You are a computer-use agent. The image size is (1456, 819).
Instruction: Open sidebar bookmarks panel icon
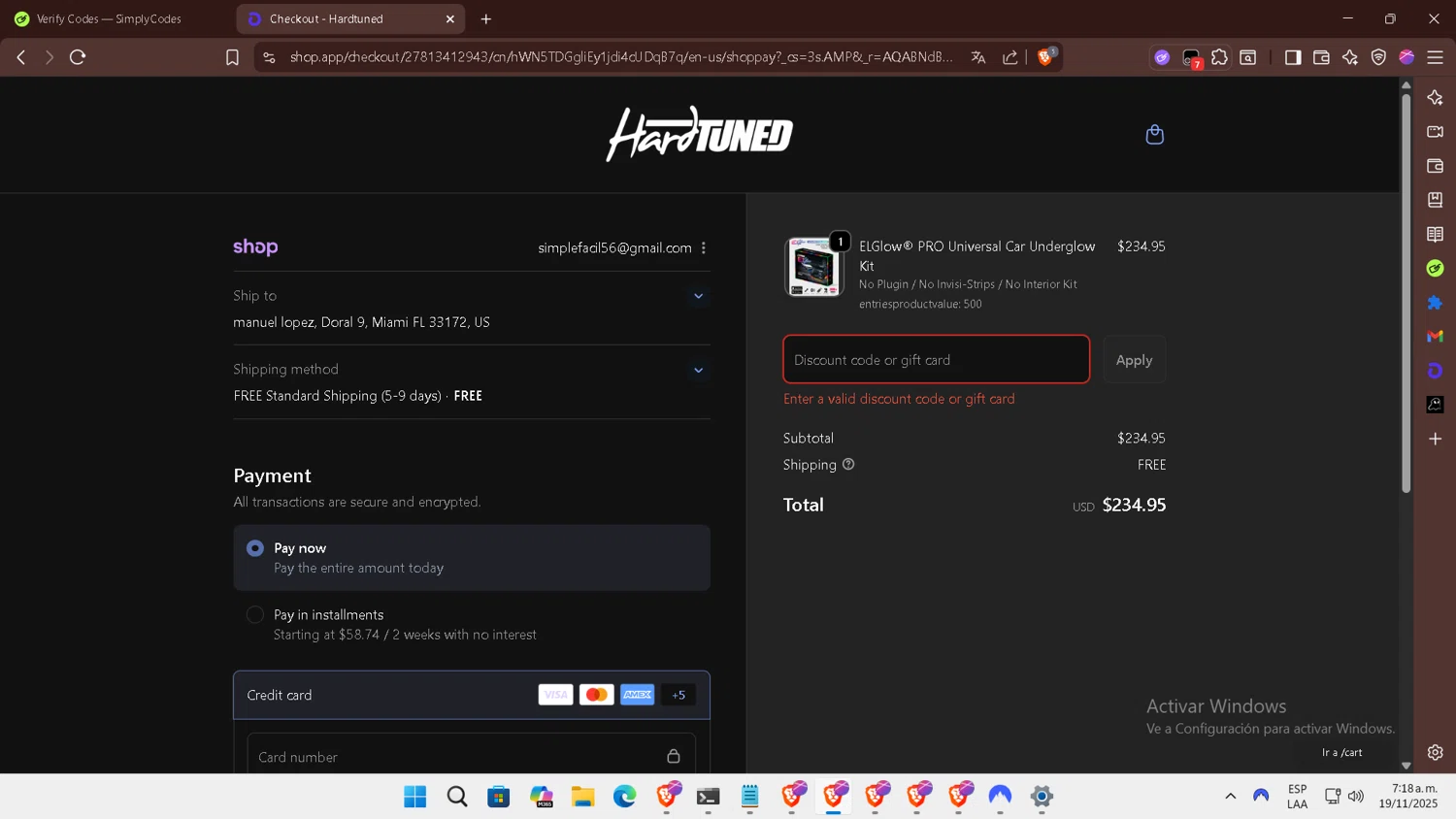click(x=1435, y=200)
